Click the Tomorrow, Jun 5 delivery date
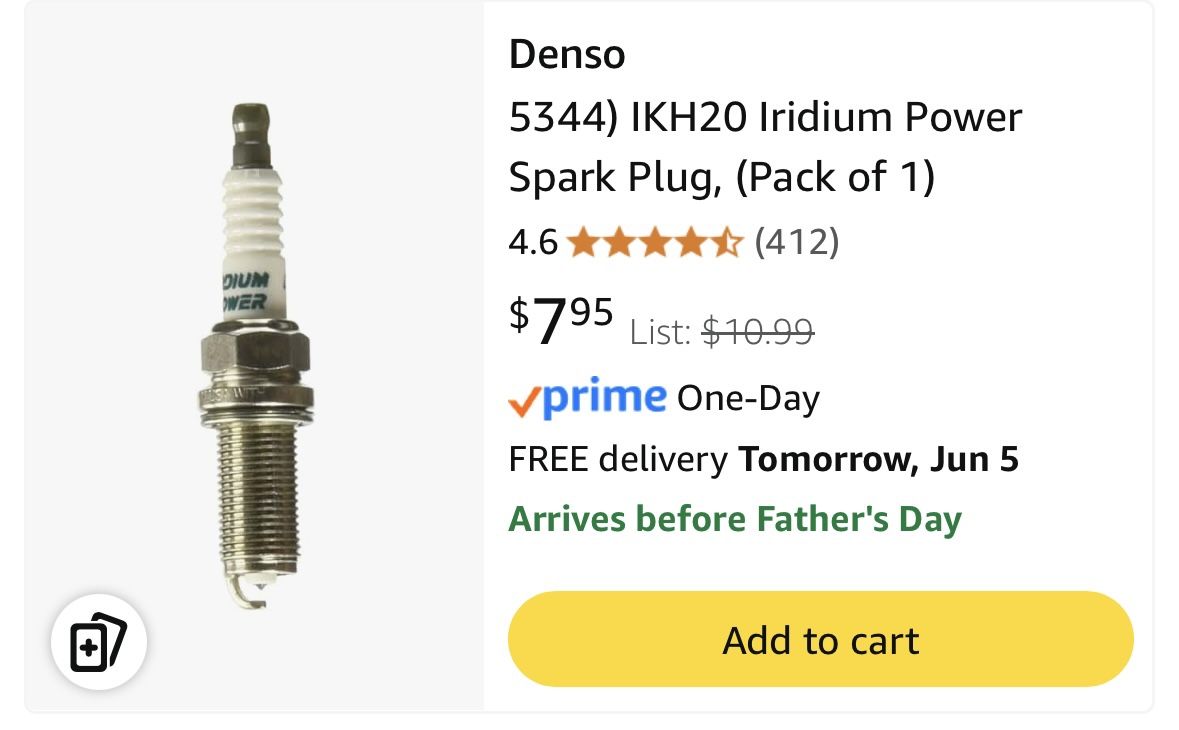Viewport: 1179px width, 730px height. [878, 459]
